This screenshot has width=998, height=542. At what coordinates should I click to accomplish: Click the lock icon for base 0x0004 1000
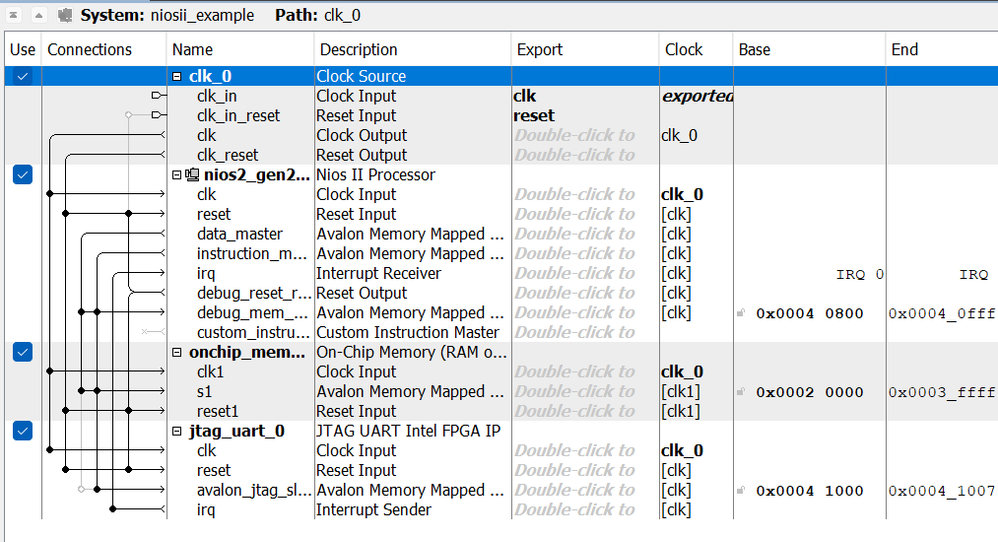(x=741, y=490)
